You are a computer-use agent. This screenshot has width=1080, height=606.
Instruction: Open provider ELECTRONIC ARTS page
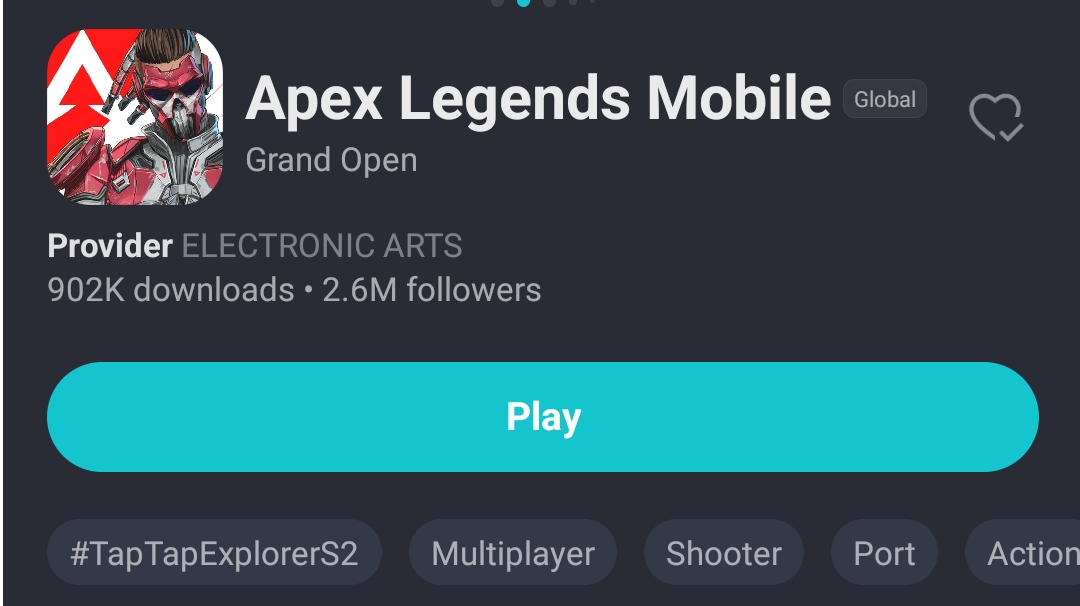coord(322,246)
